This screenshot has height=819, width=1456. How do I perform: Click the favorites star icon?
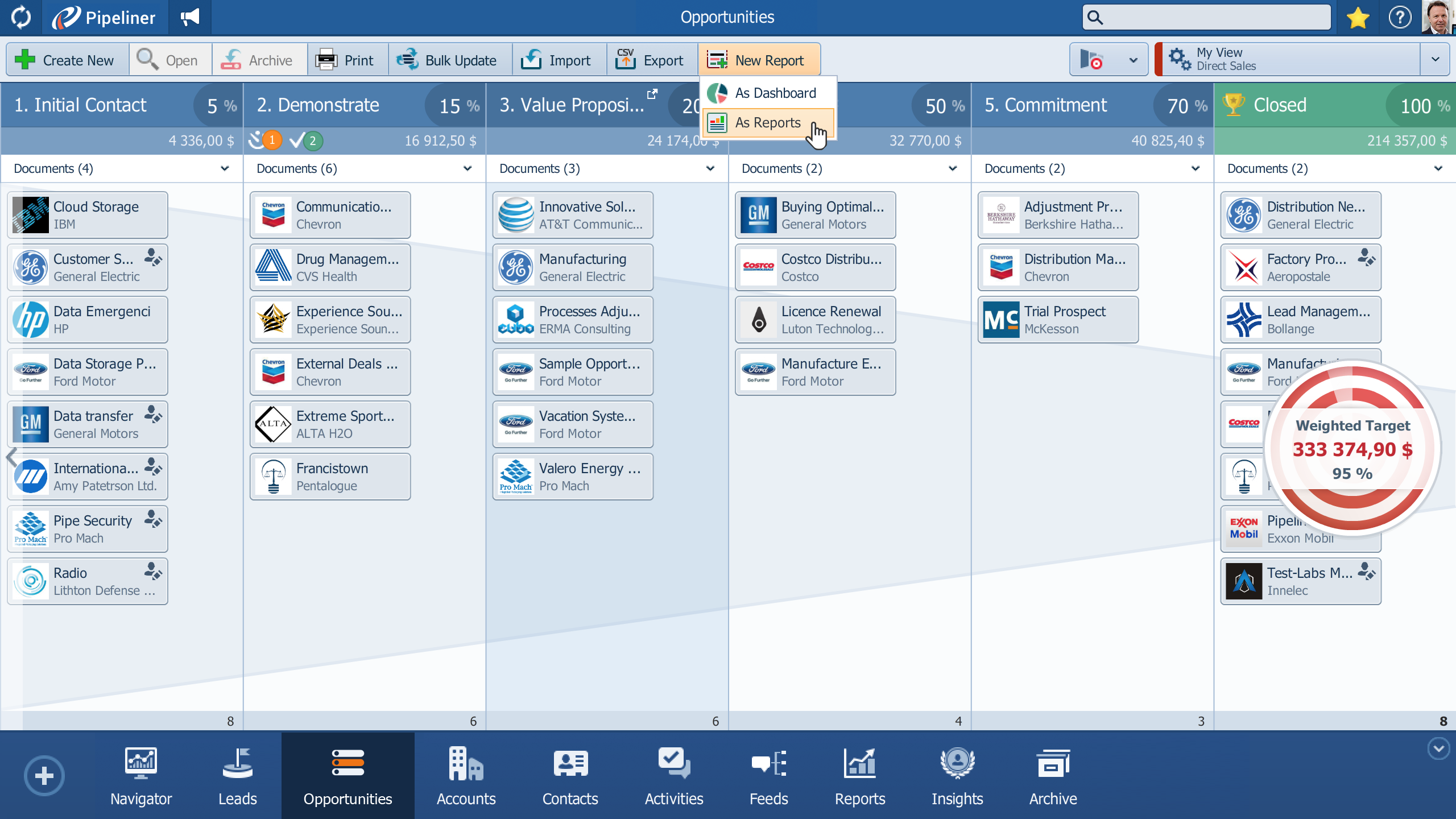(x=1358, y=17)
